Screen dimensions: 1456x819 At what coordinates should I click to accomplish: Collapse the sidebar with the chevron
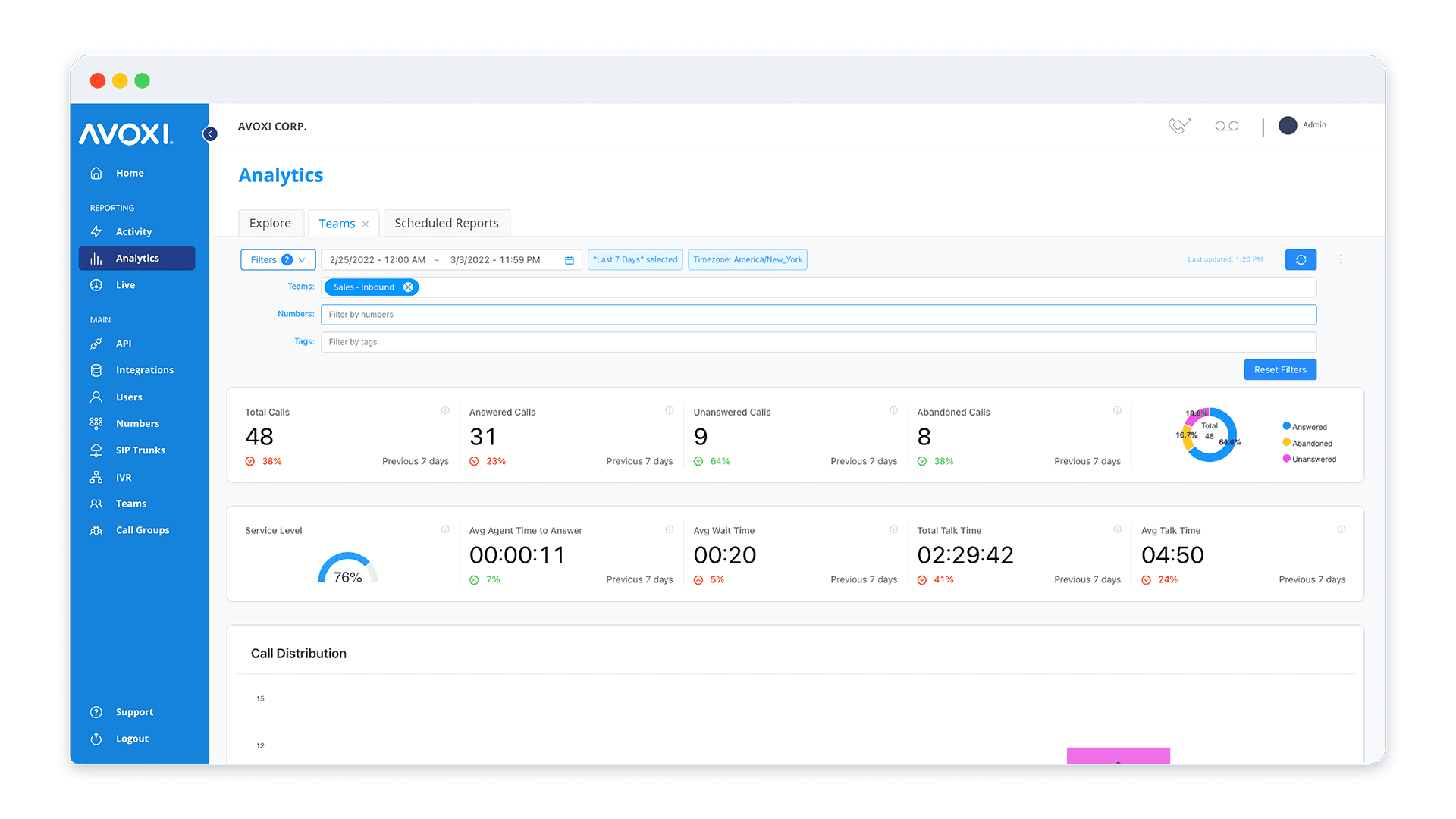click(x=210, y=133)
